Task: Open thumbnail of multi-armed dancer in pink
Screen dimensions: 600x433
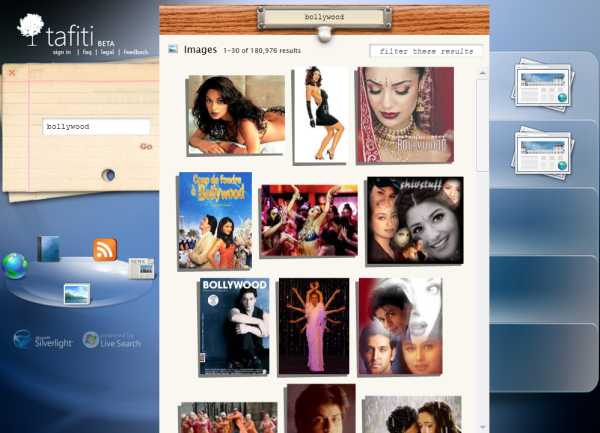Action: (x=314, y=326)
